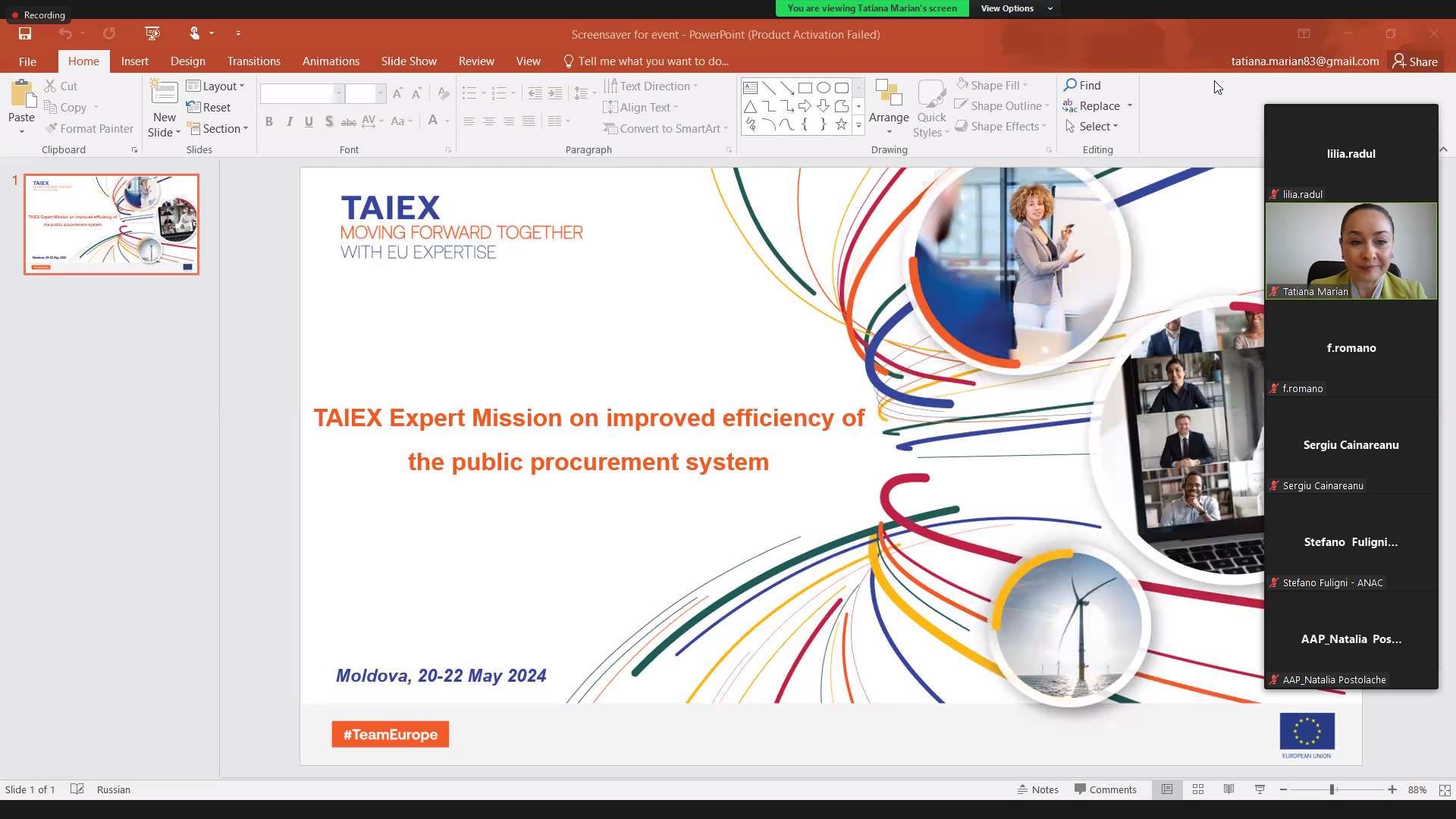Open Zoom View Options dropdown
This screenshot has width=1456, height=819.
click(1015, 8)
